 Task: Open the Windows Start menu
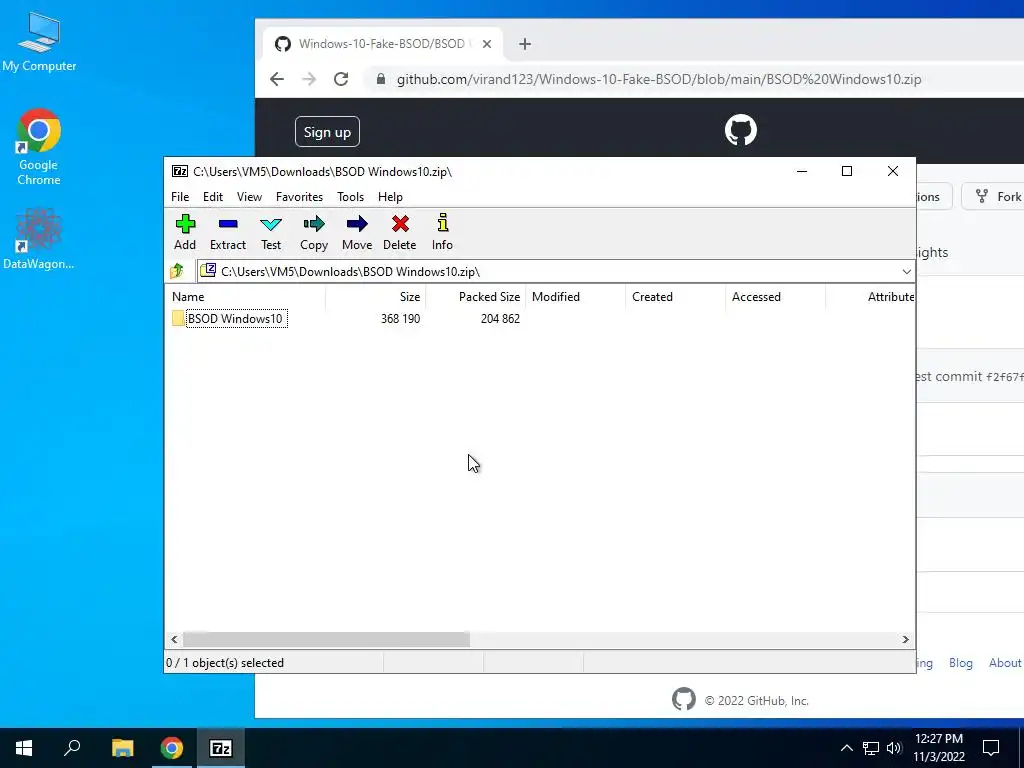pos(24,748)
